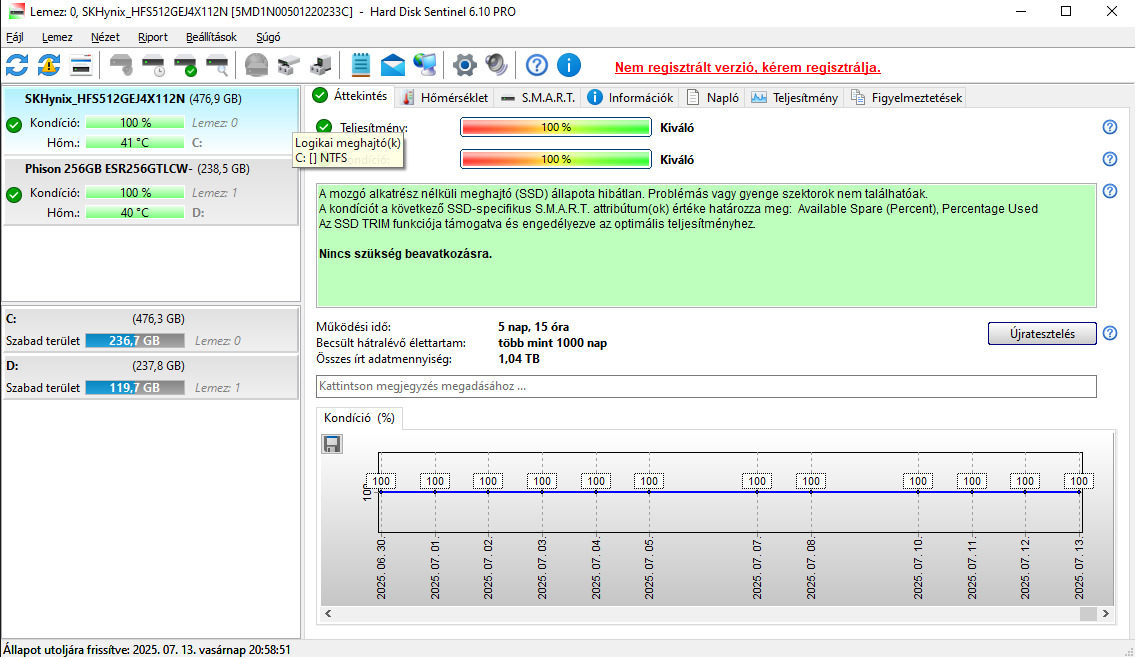
Task: Click help icon beside Újratesztelés button
Action: click(1109, 334)
